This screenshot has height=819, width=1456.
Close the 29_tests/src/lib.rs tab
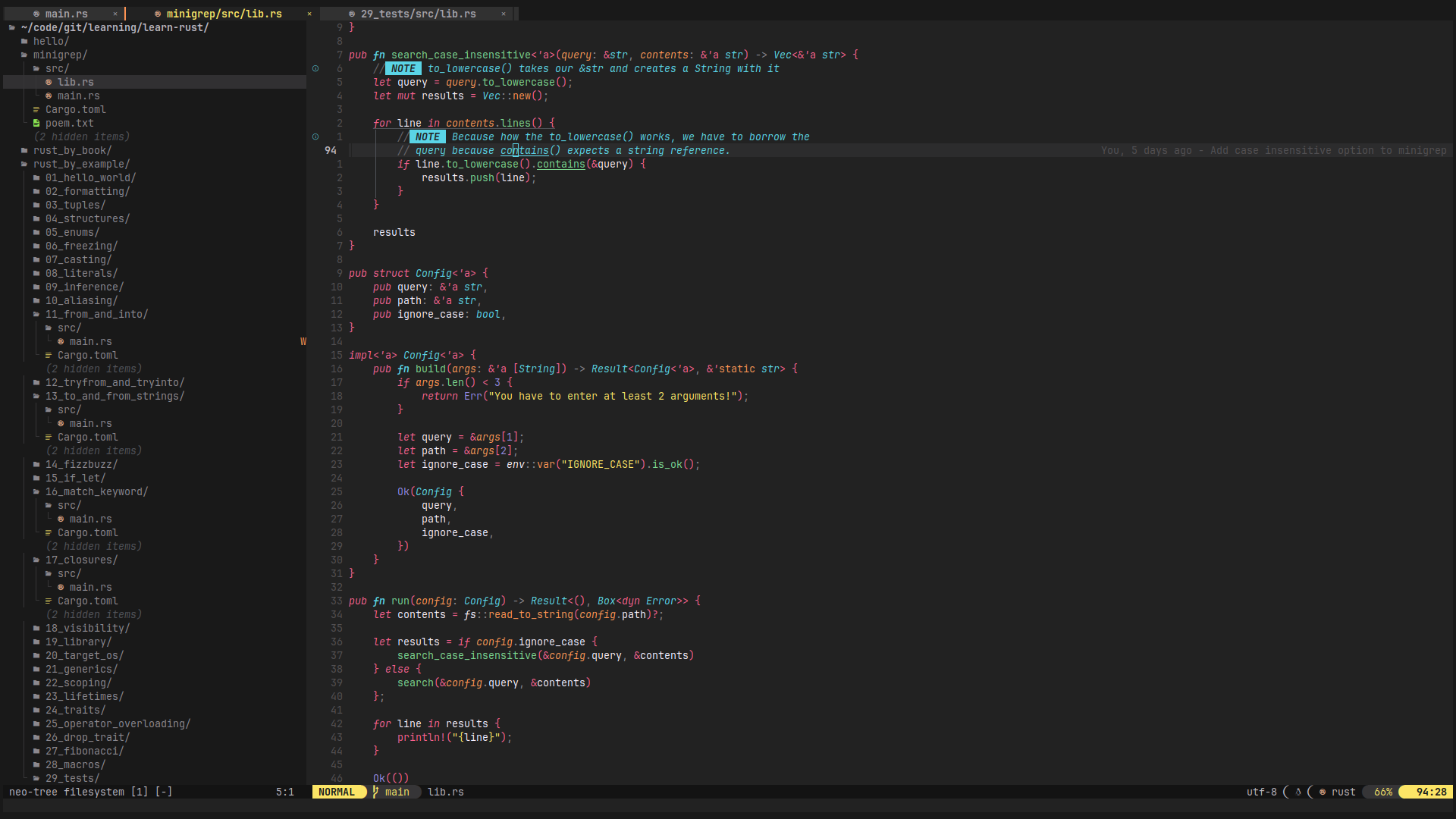tap(503, 14)
